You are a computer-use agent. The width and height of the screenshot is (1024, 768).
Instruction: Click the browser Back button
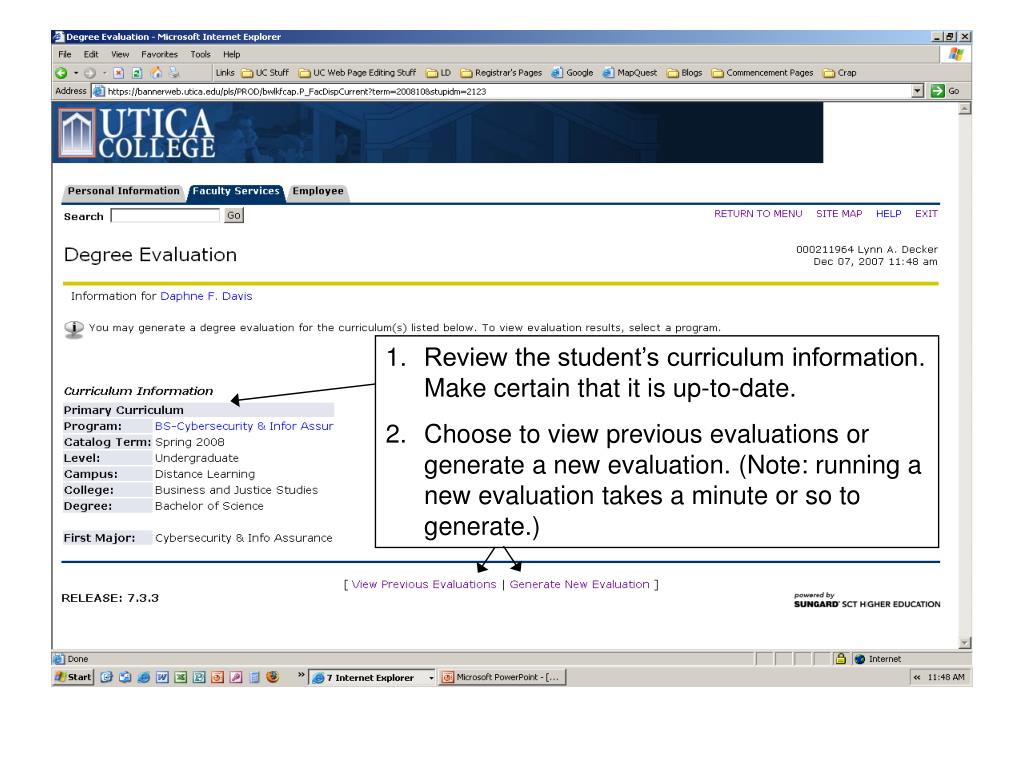pyautogui.click(x=61, y=73)
